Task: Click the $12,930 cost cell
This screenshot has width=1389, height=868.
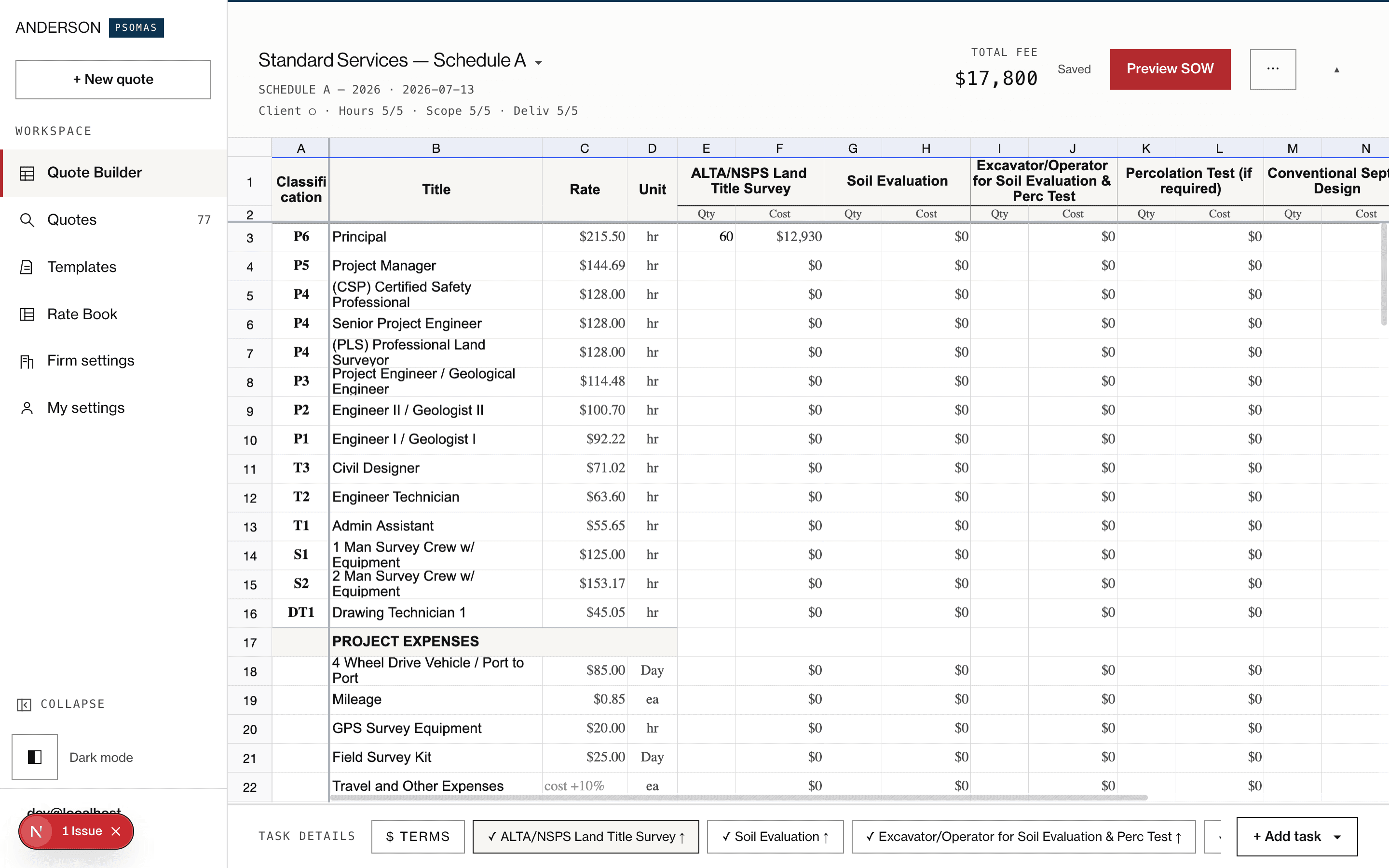Action: (x=779, y=237)
